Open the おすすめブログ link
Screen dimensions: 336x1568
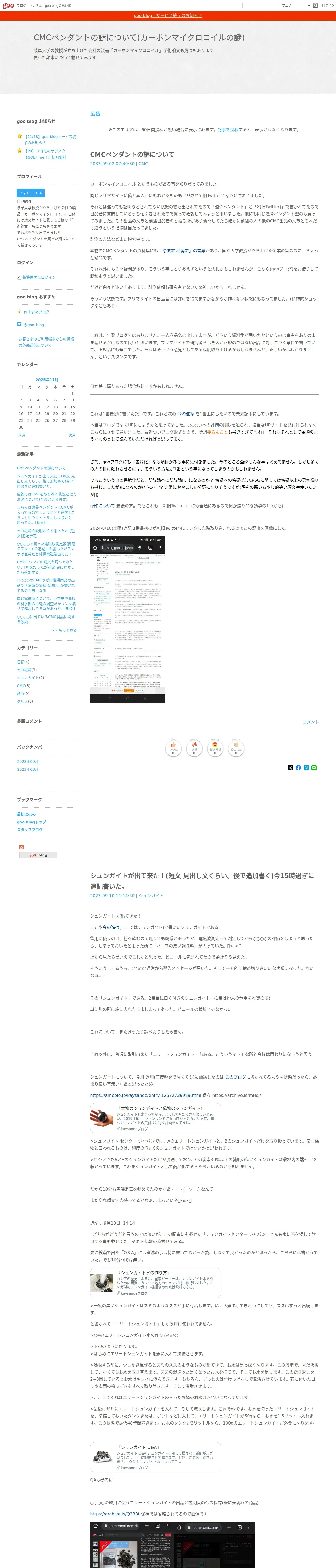pos(37,312)
